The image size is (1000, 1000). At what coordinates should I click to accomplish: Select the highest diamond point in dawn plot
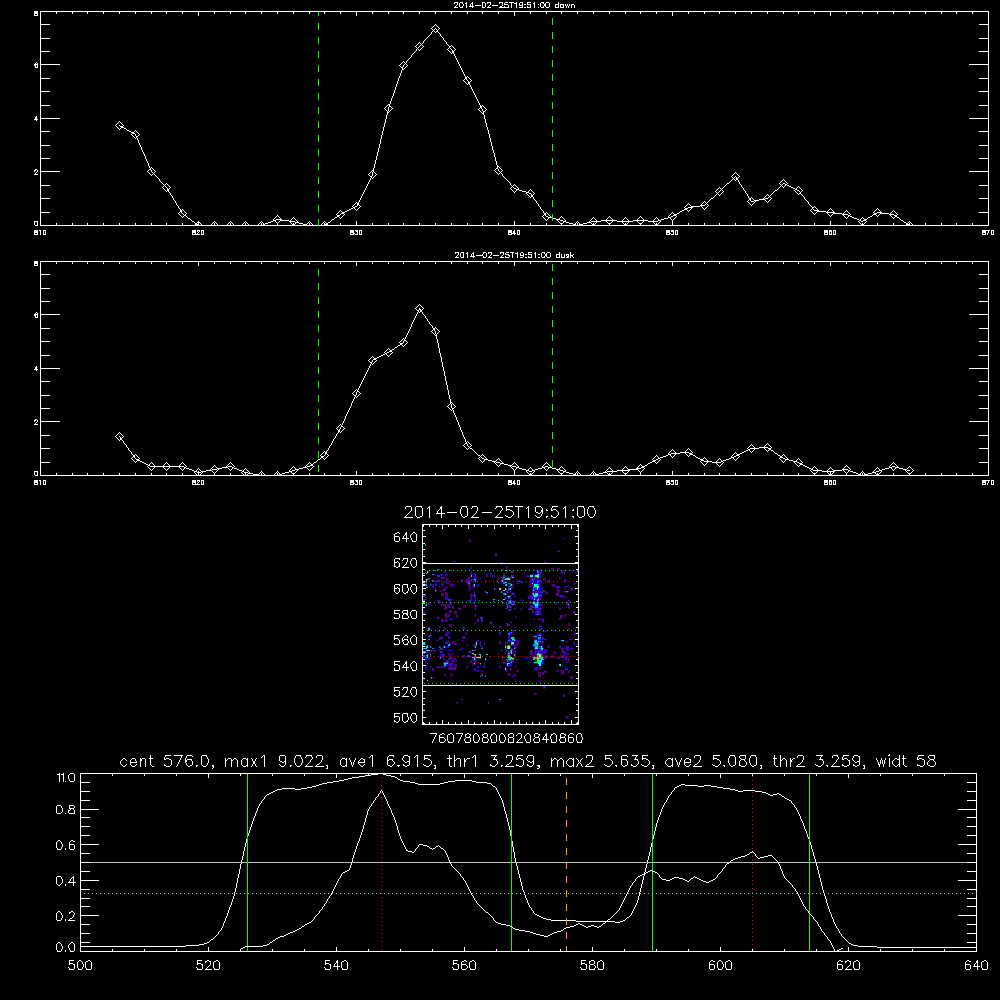[436, 29]
